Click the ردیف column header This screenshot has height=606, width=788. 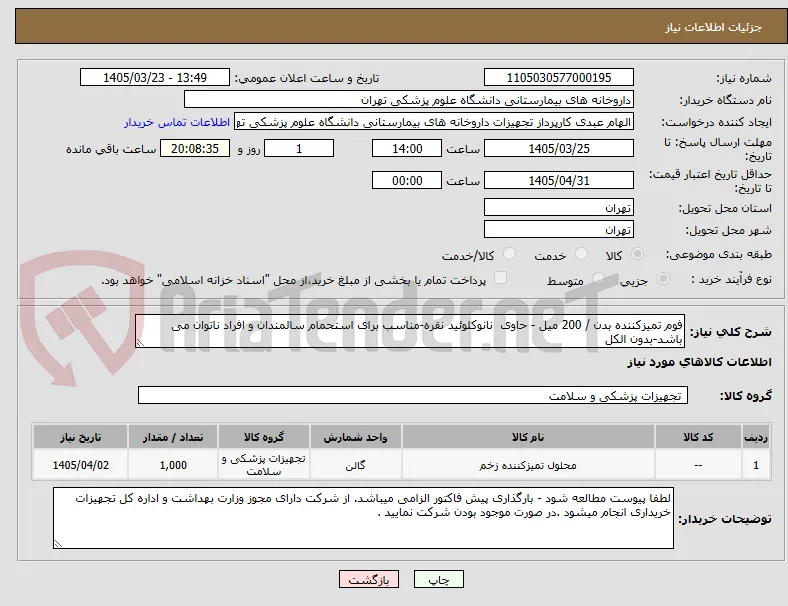[756, 437]
